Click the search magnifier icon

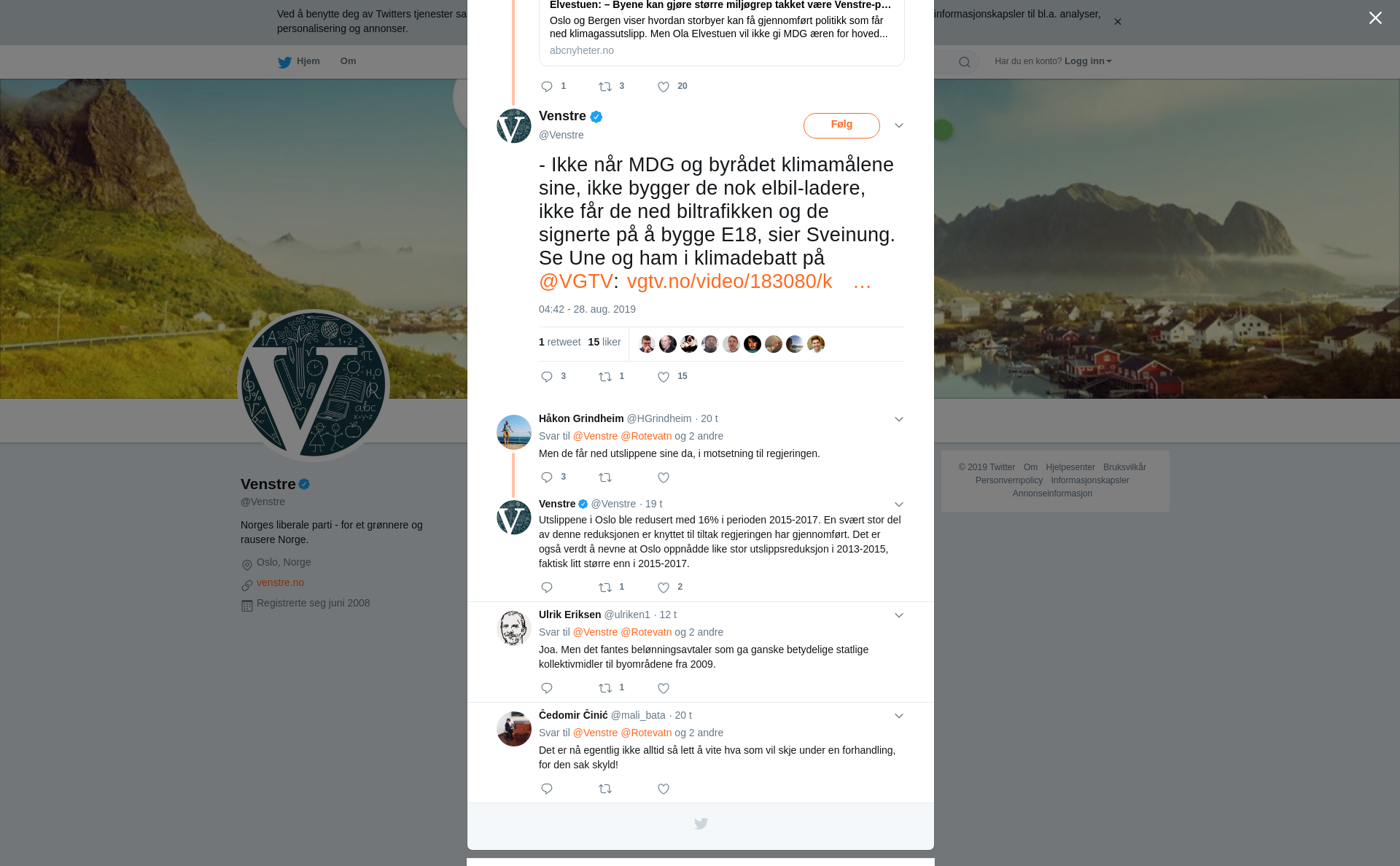tap(965, 62)
